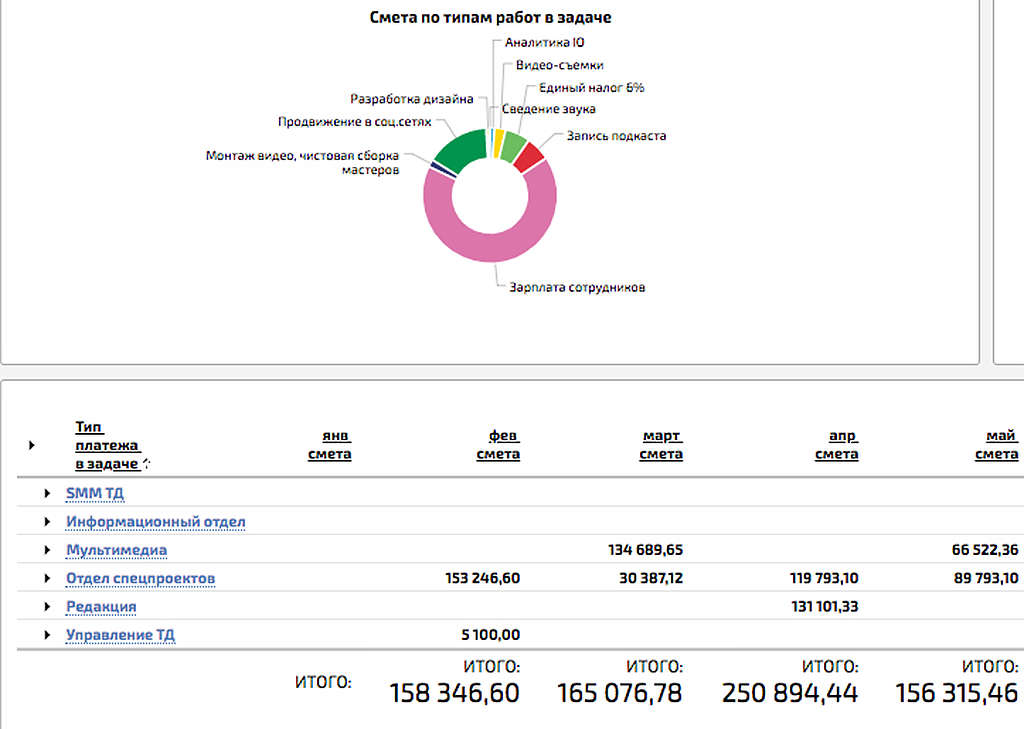Expand the Отдел спецпроектов row arrow

pyautogui.click(x=47, y=578)
